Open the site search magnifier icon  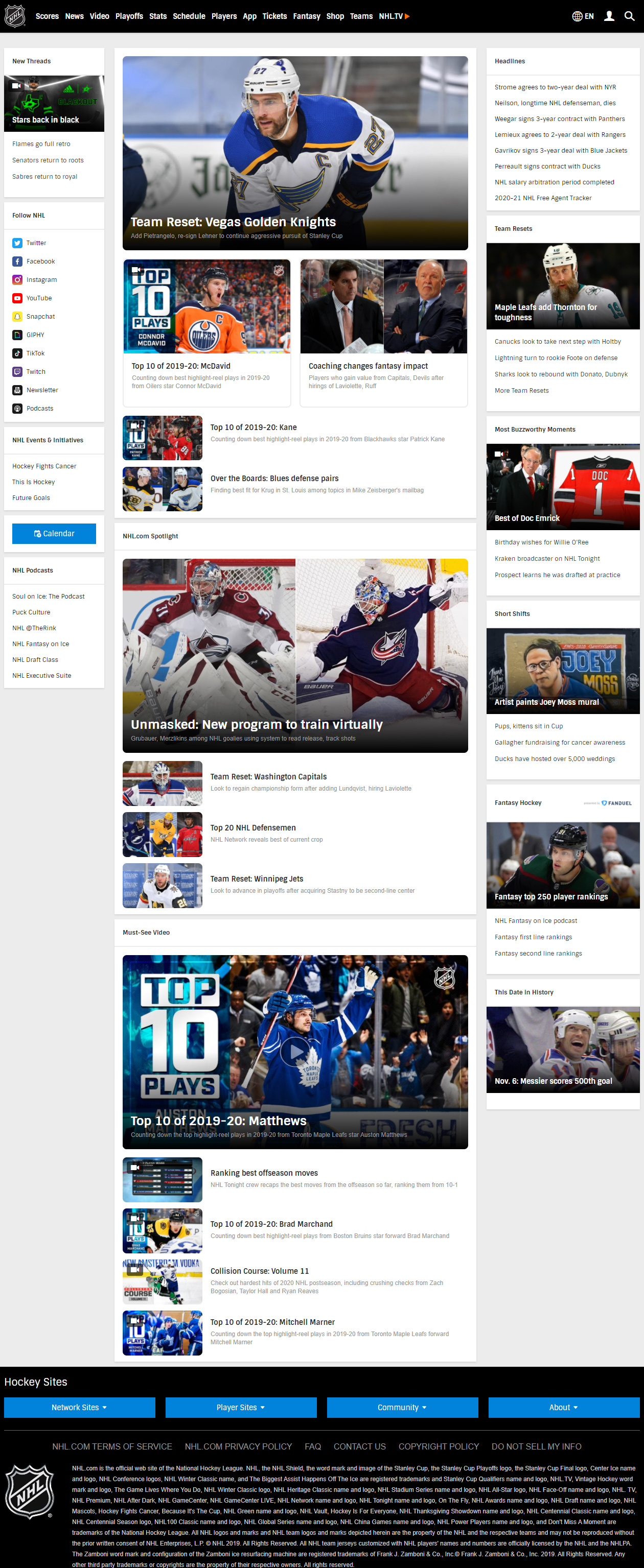coord(629,16)
